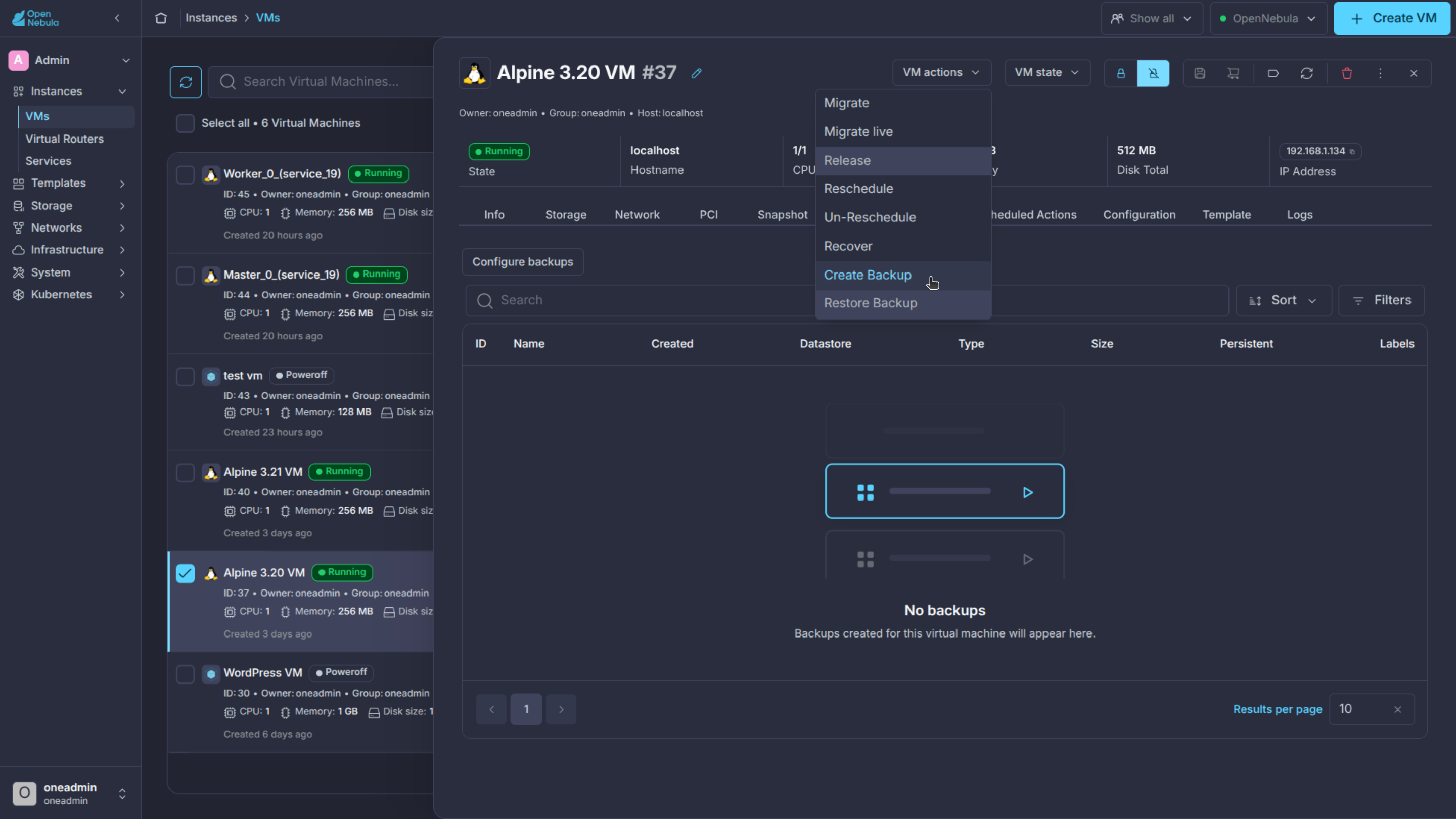Select Reschedule menu item
The width and height of the screenshot is (1456, 819).
pyautogui.click(x=903, y=189)
